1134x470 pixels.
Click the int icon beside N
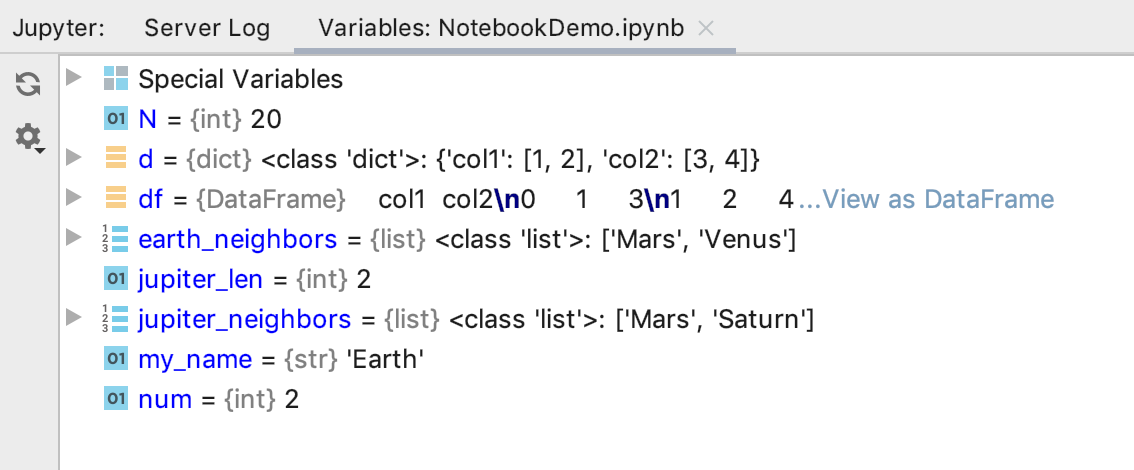116,119
